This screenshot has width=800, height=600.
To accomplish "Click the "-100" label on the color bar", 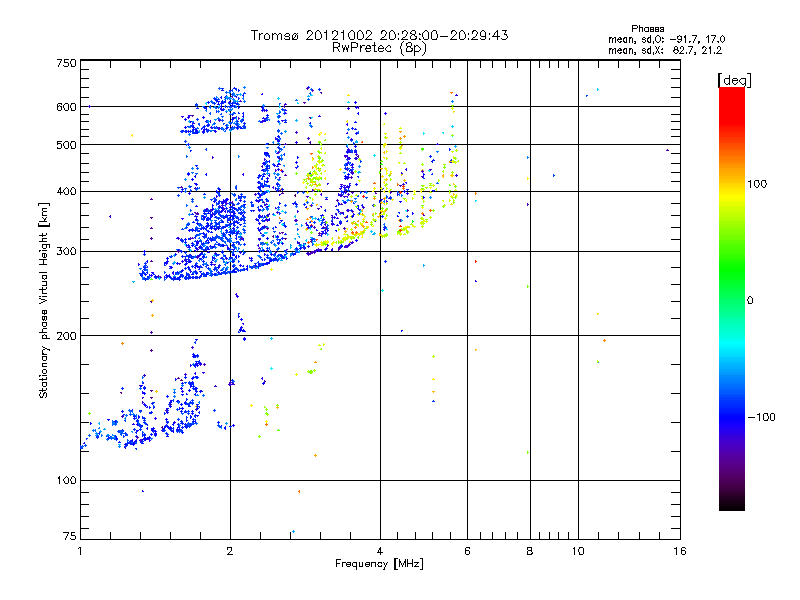I will (x=762, y=417).
